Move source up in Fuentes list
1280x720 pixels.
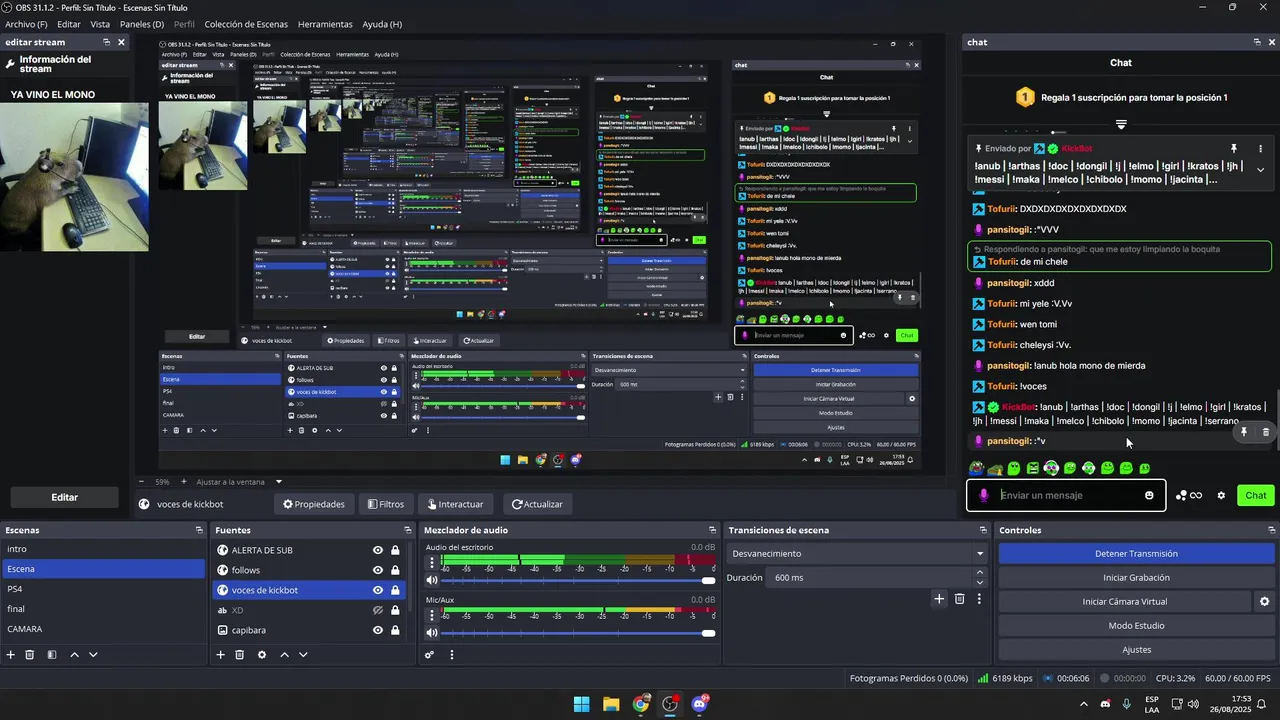[x=284, y=655]
